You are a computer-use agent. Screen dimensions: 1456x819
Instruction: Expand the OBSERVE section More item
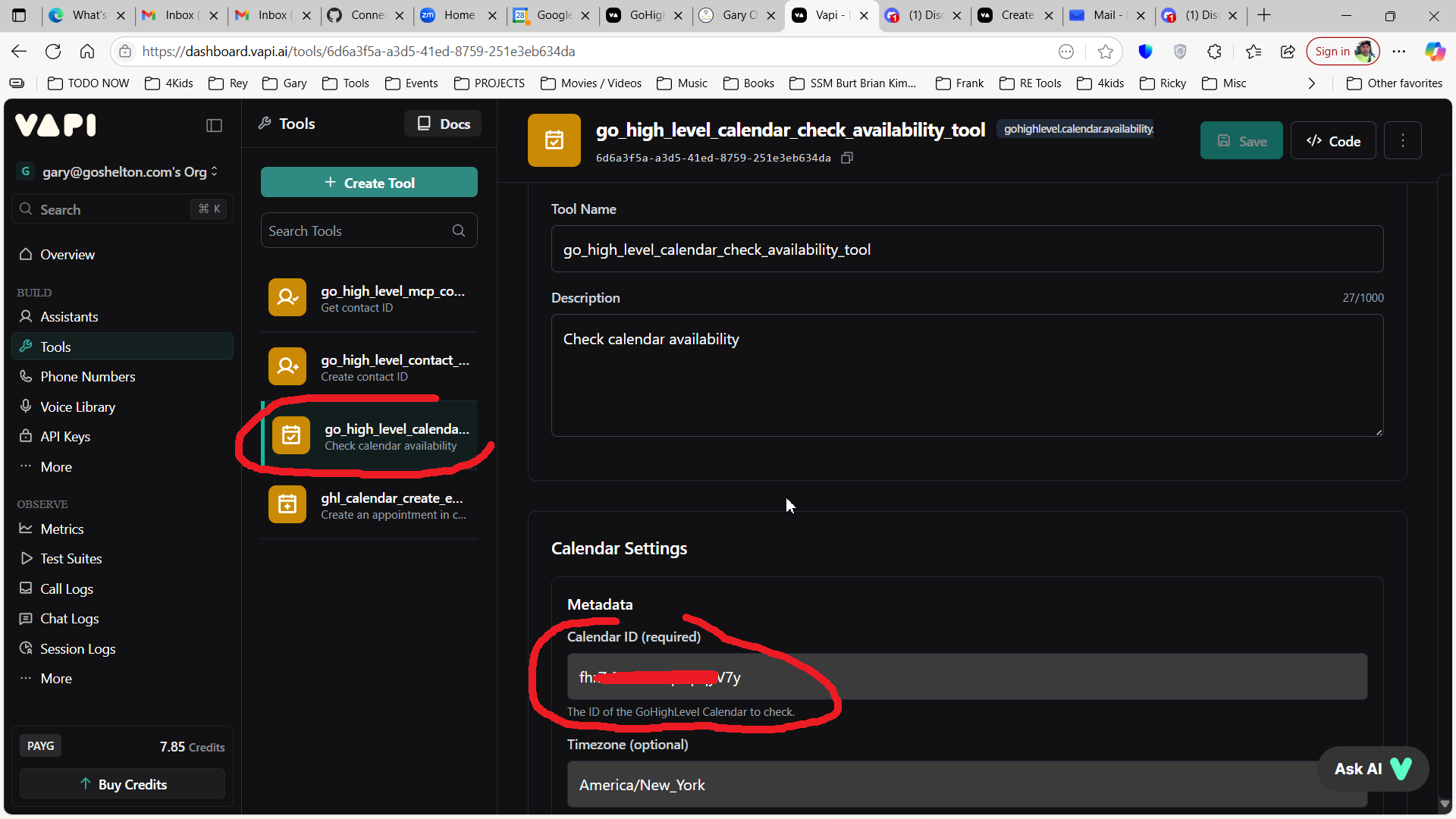pyautogui.click(x=56, y=679)
